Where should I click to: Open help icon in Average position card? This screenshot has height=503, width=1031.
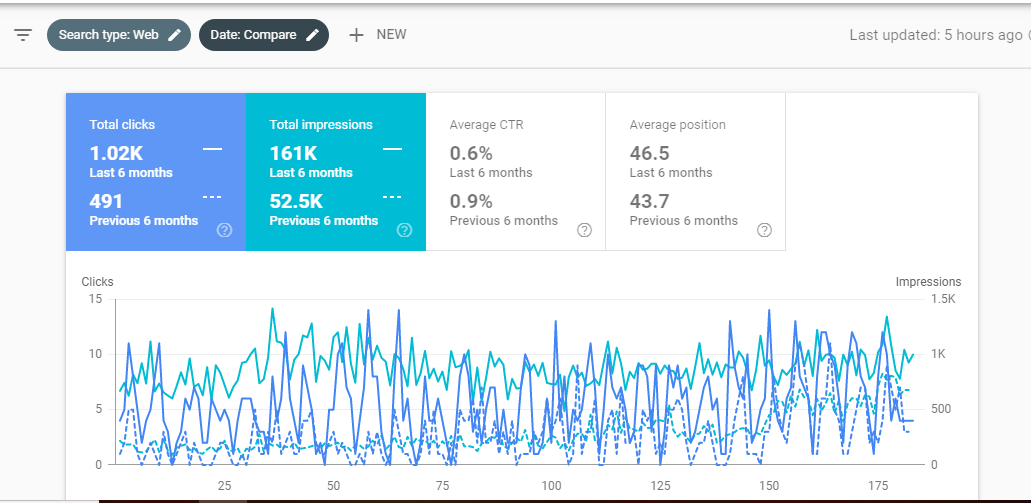tap(765, 230)
